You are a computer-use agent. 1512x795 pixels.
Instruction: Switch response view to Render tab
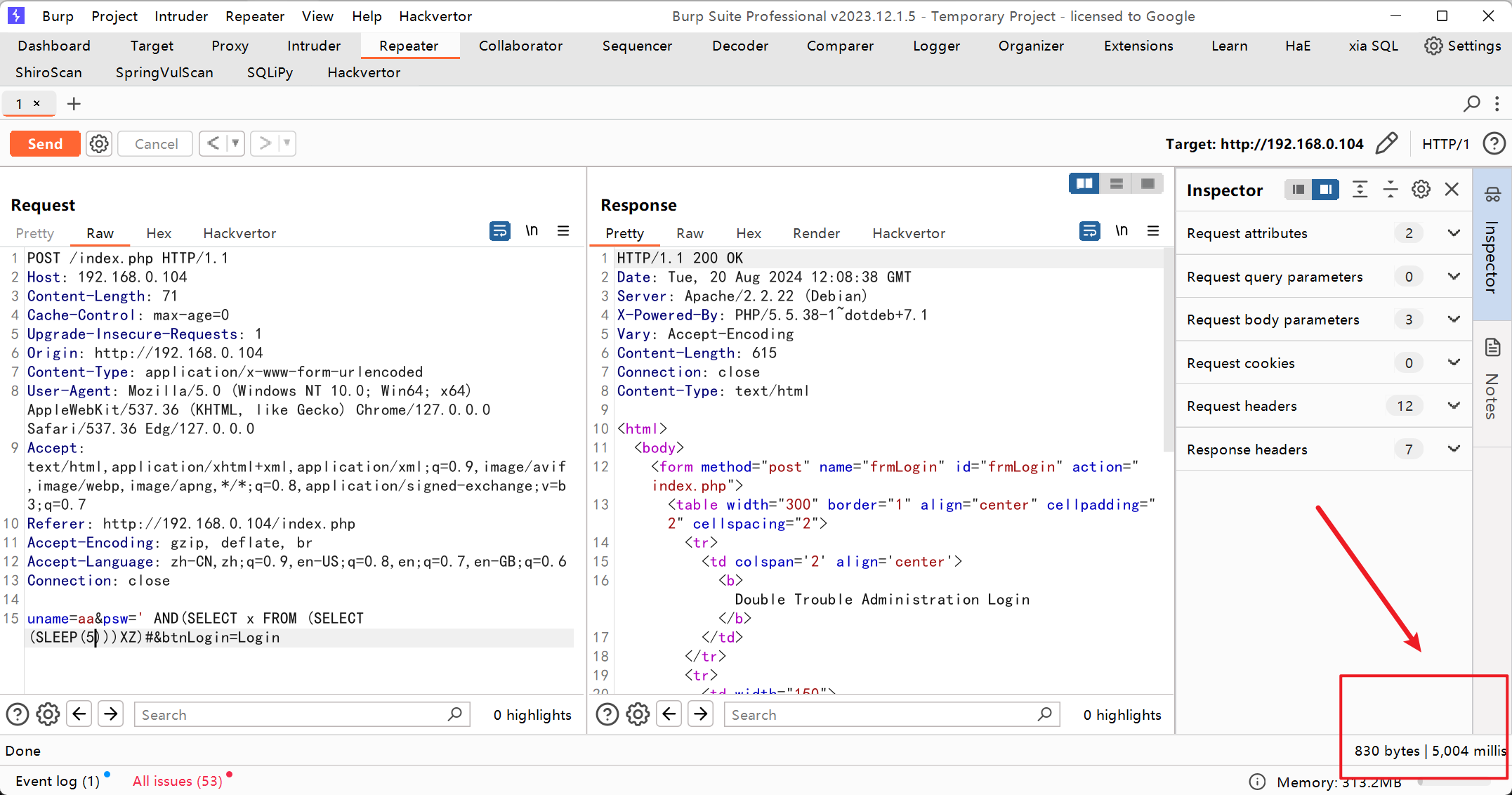click(816, 233)
